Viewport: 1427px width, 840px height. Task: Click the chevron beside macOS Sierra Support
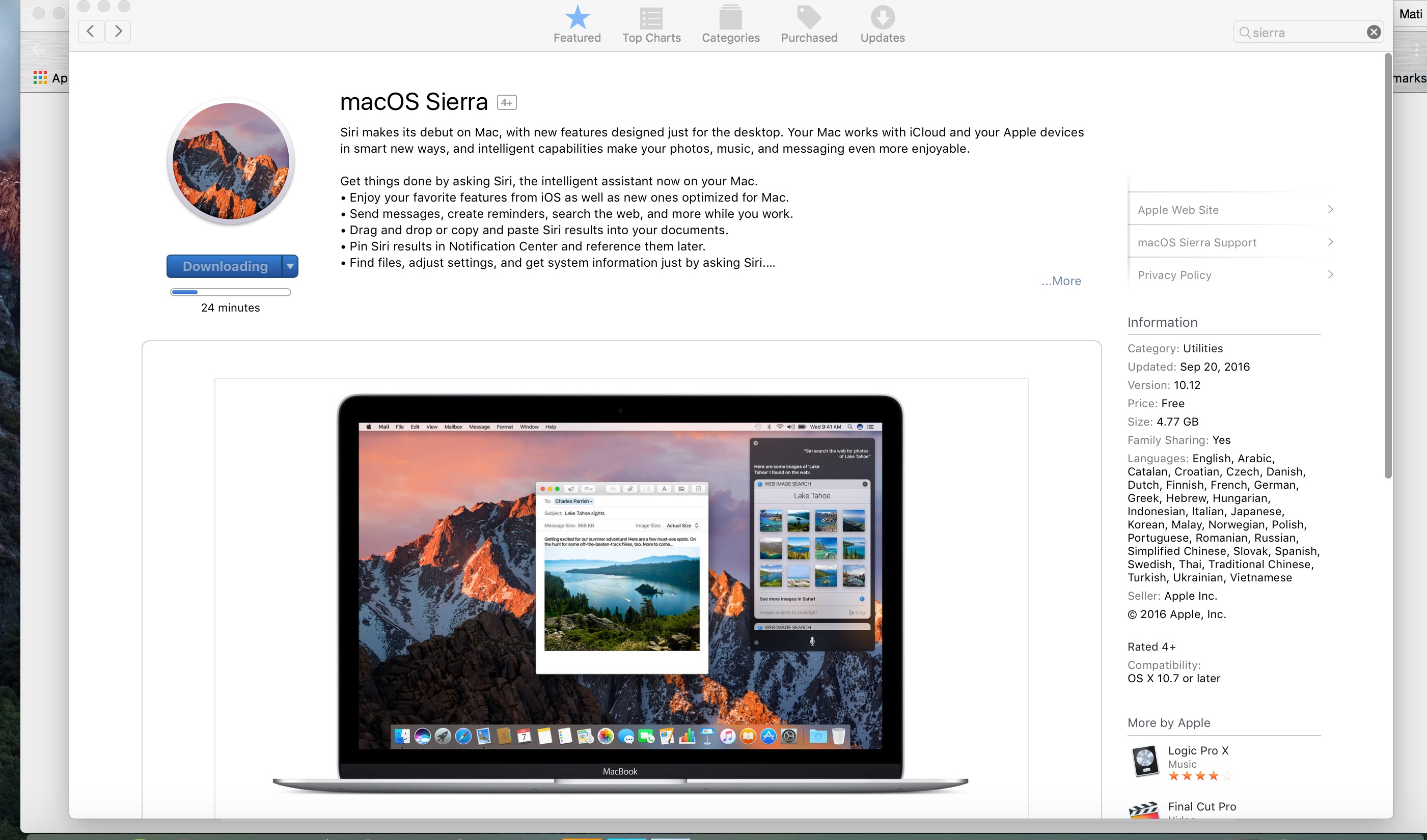click(x=1330, y=242)
